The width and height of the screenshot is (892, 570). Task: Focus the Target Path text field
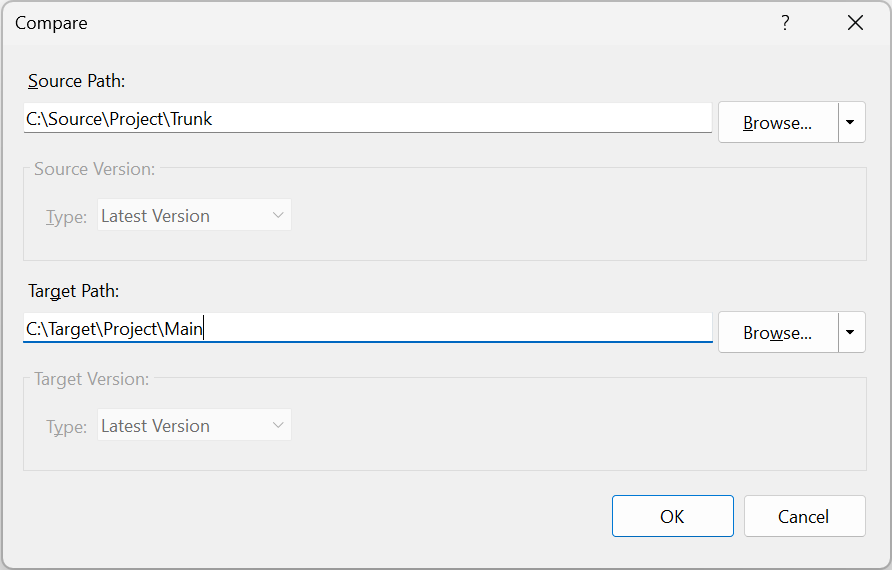pyautogui.click(x=367, y=328)
